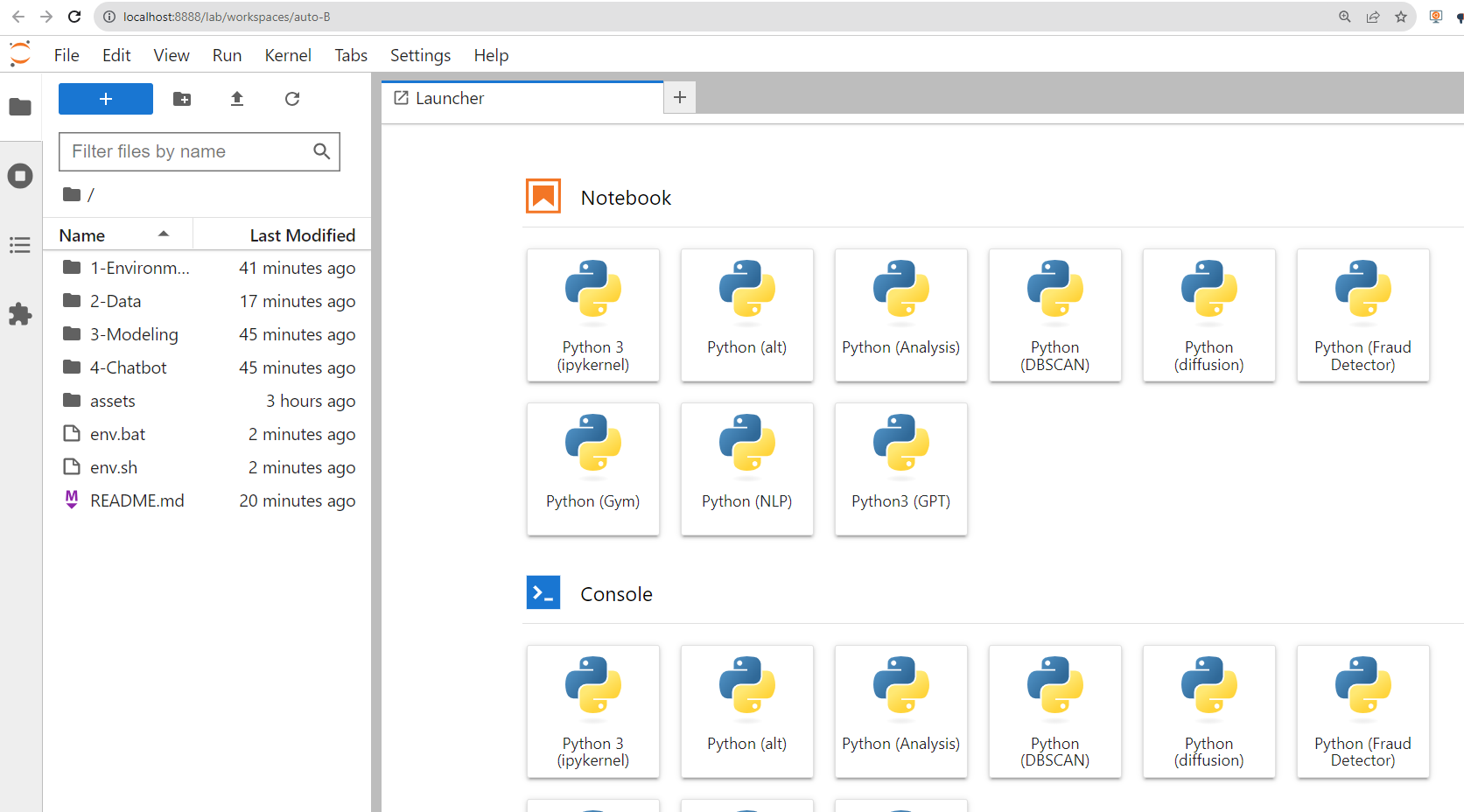Launch Python (Gym) notebook
Image resolution: width=1464 pixels, height=812 pixels.
pos(593,469)
